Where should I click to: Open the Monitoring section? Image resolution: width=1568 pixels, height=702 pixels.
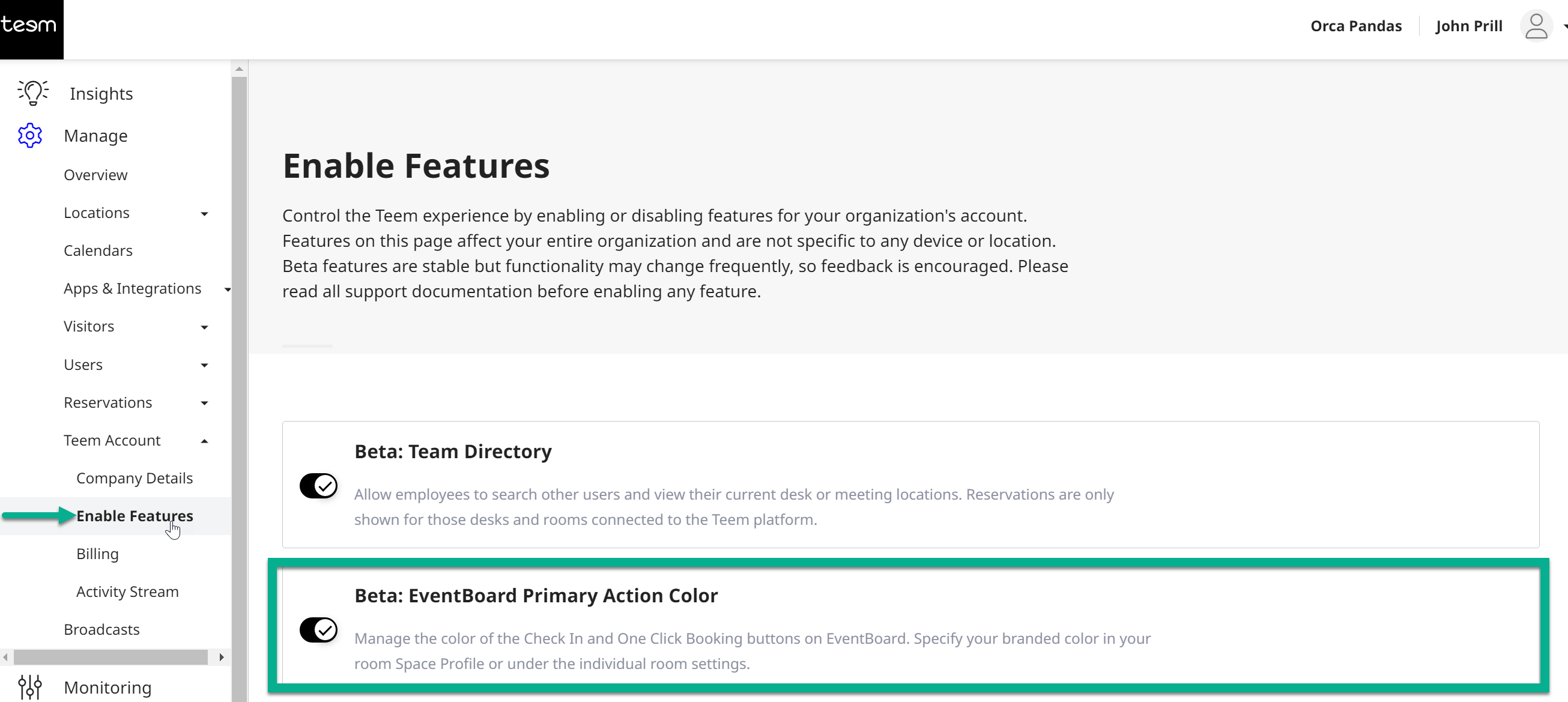tap(107, 688)
